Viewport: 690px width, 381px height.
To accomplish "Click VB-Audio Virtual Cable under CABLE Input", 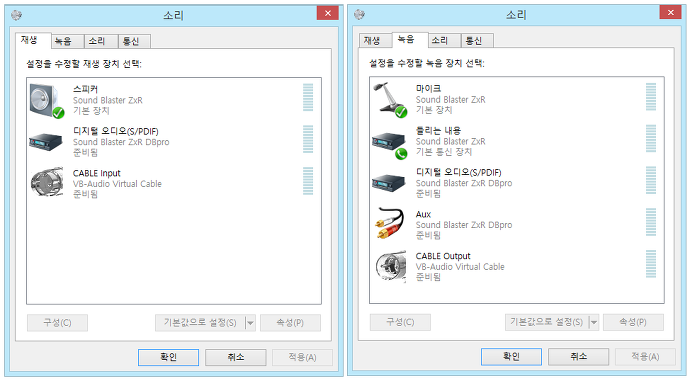I will (117, 184).
